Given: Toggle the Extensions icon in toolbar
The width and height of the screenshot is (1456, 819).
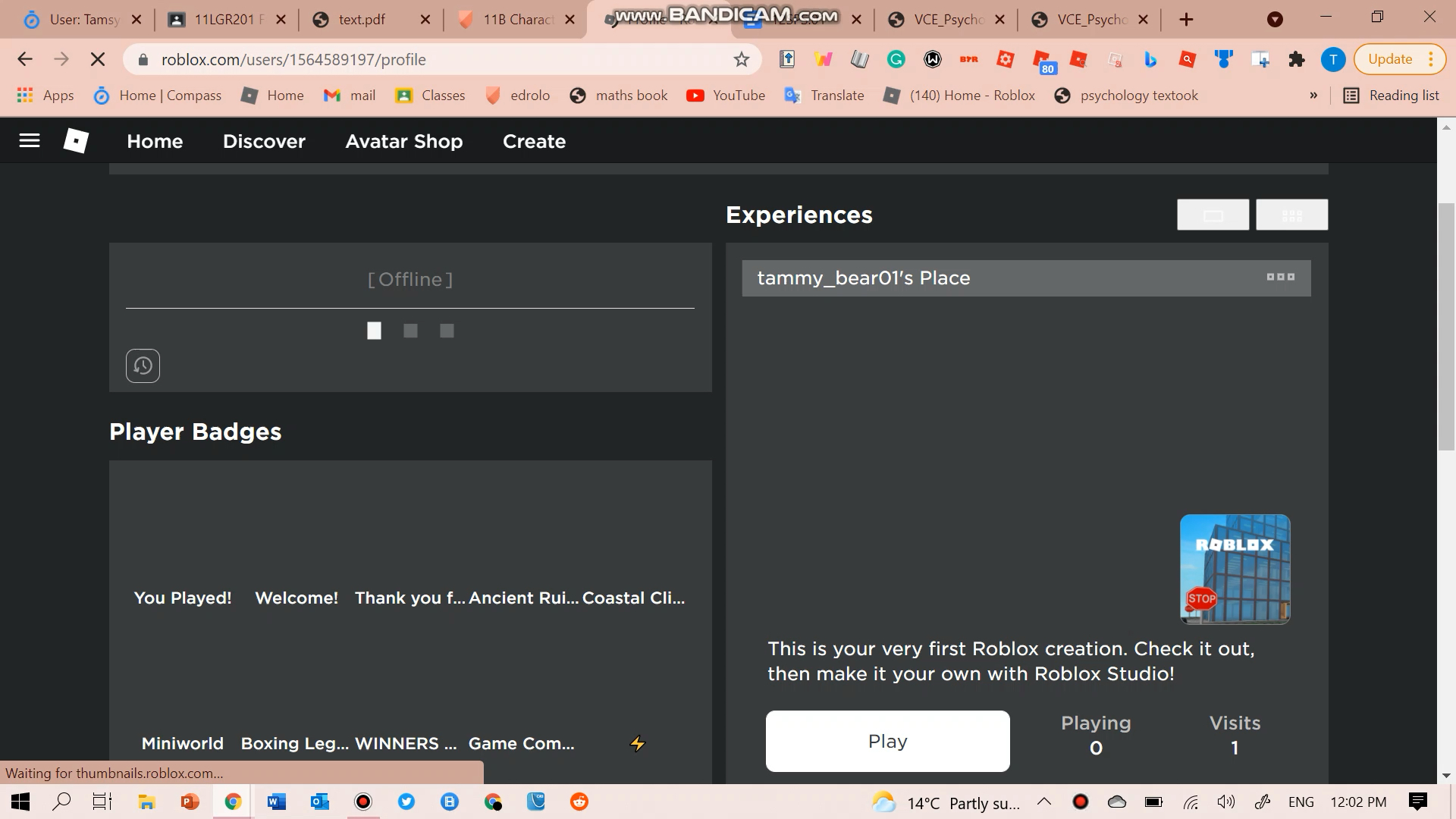Looking at the screenshot, I should point(1297,59).
